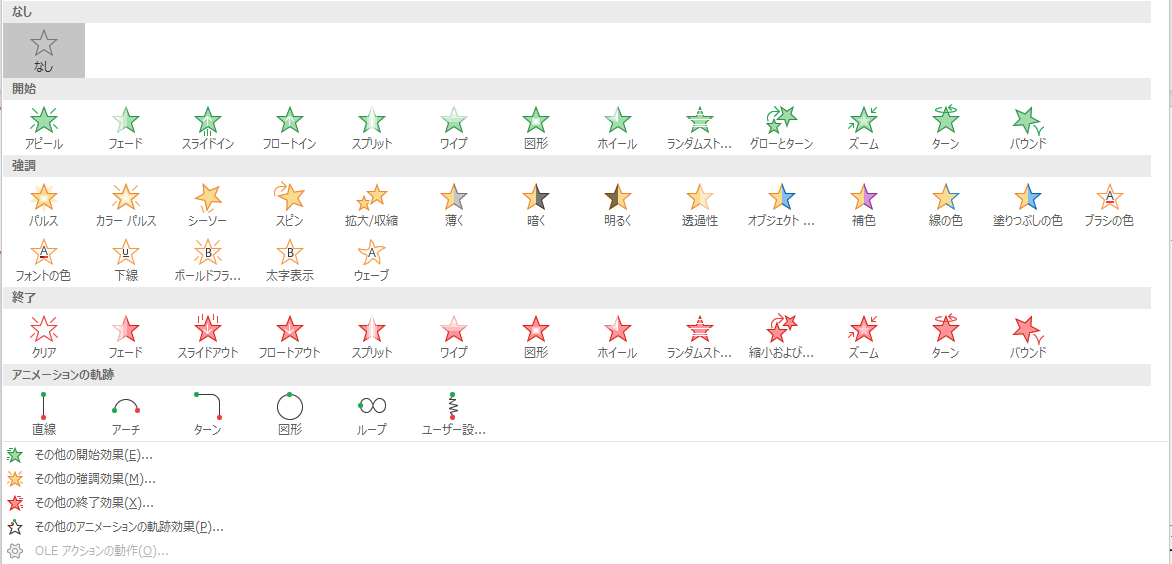The width and height of the screenshot is (1172, 564).
Task: Choose the green フェード entrance effect
Action: coord(126,128)
